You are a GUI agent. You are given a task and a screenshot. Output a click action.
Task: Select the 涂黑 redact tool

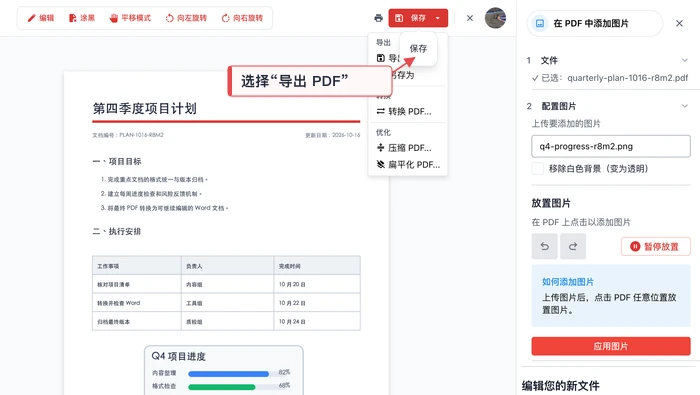(x=82, y=18)
